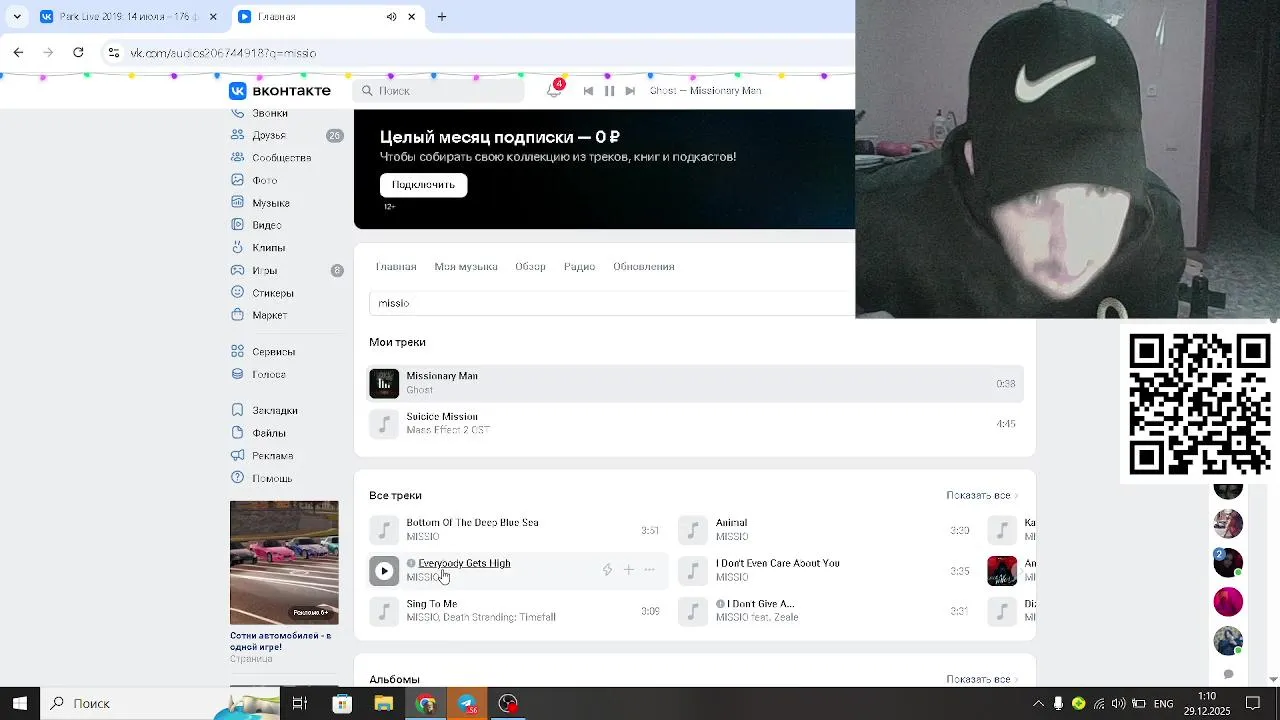Open Файлы in left sidebar
Viewport: 1280px width, 720px height.
[268, 433]
